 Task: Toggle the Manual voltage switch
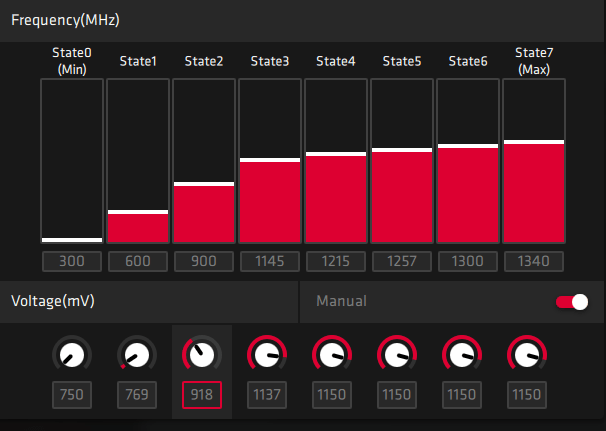pos(572,302)
